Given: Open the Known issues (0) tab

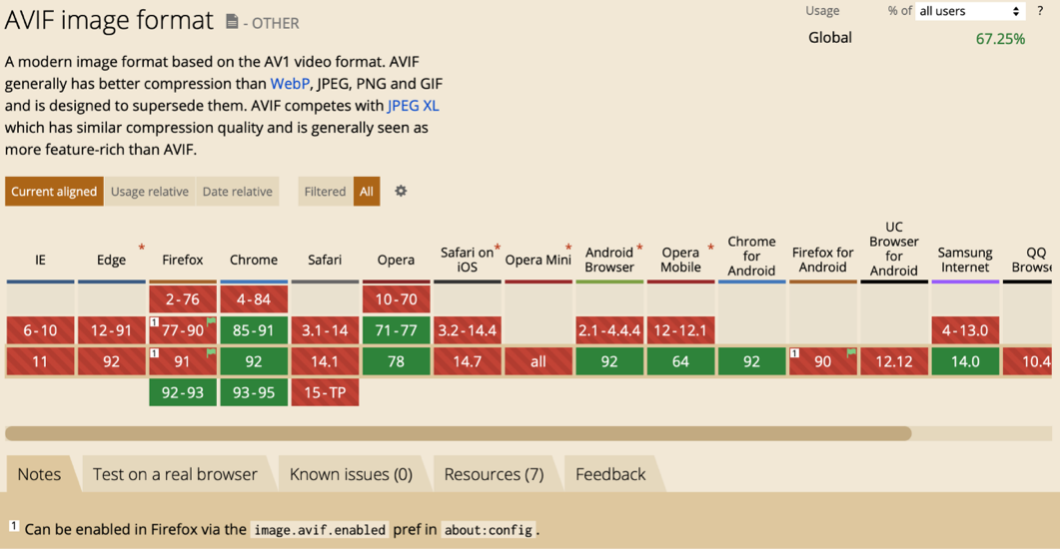Looking at the screenshot, I should click(x=351, y=474).
